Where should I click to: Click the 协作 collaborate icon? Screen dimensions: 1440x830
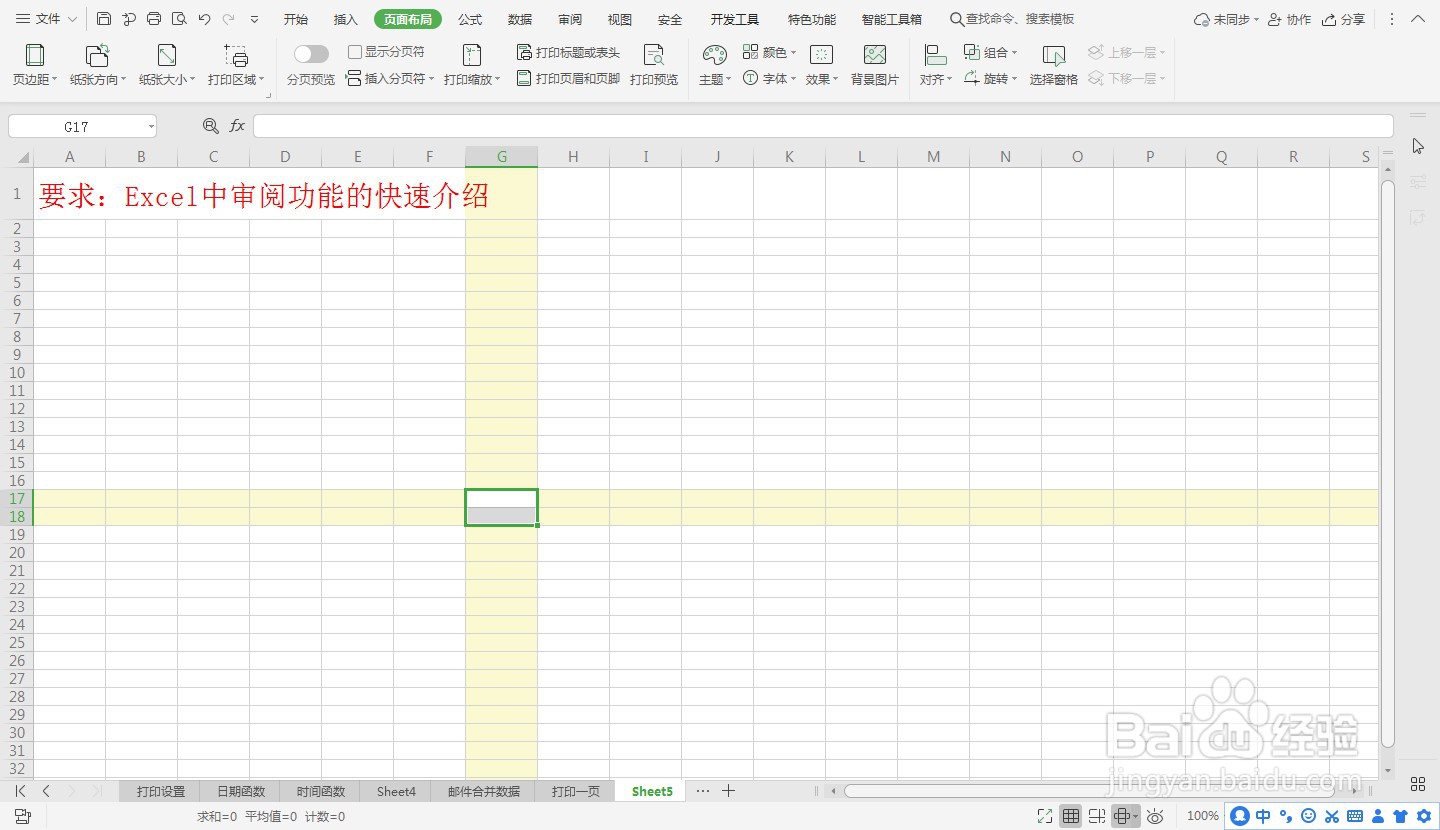[x=1289, y=19]
